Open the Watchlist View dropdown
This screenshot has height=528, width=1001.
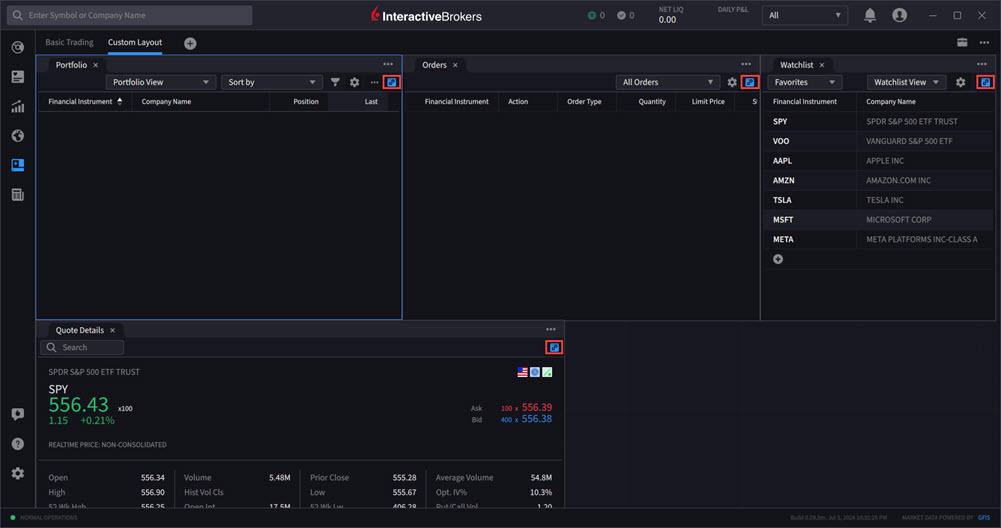(x=907, y=82)
